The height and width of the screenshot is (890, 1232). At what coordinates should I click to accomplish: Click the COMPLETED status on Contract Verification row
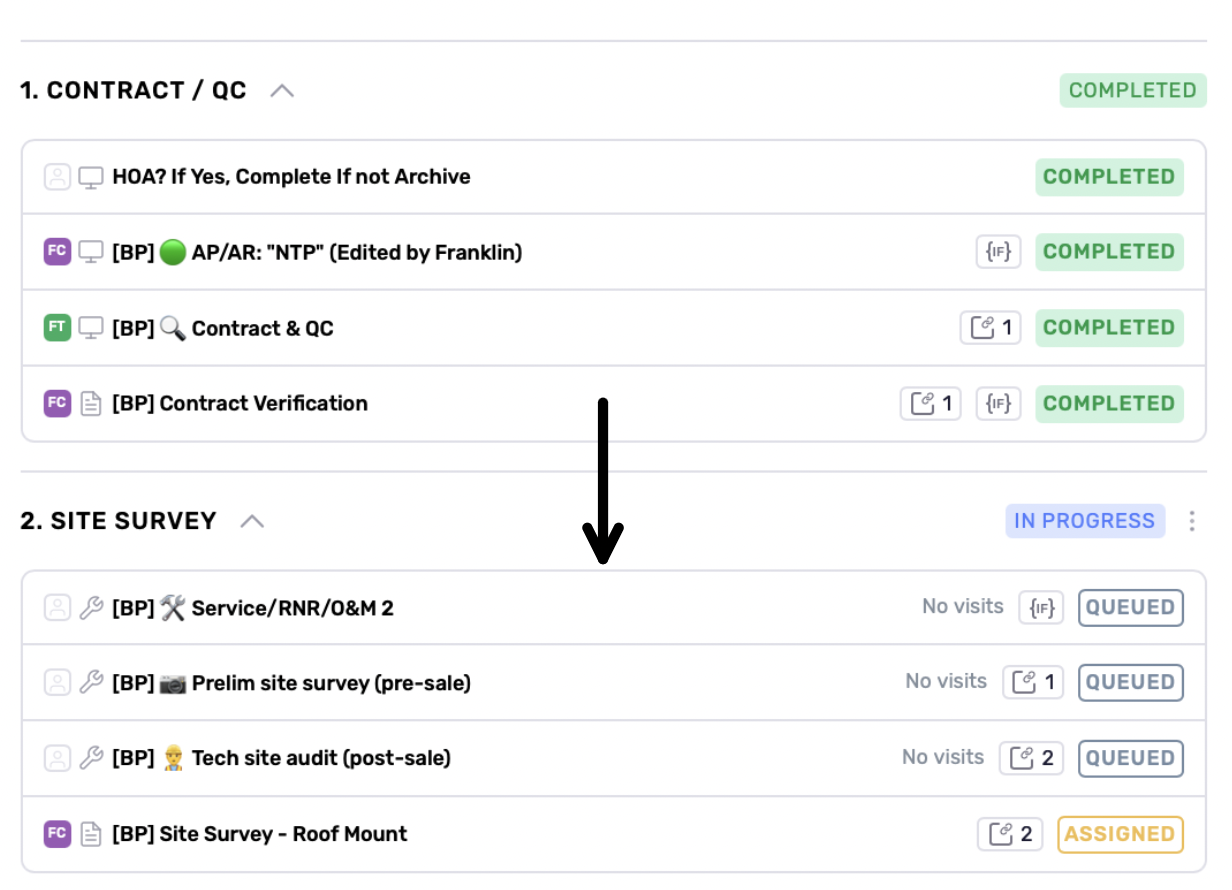pos(1109,404)
